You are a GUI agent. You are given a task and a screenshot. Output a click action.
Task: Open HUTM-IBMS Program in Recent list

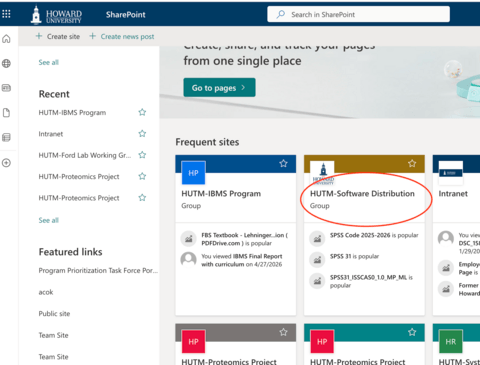(x=72, y=113)
